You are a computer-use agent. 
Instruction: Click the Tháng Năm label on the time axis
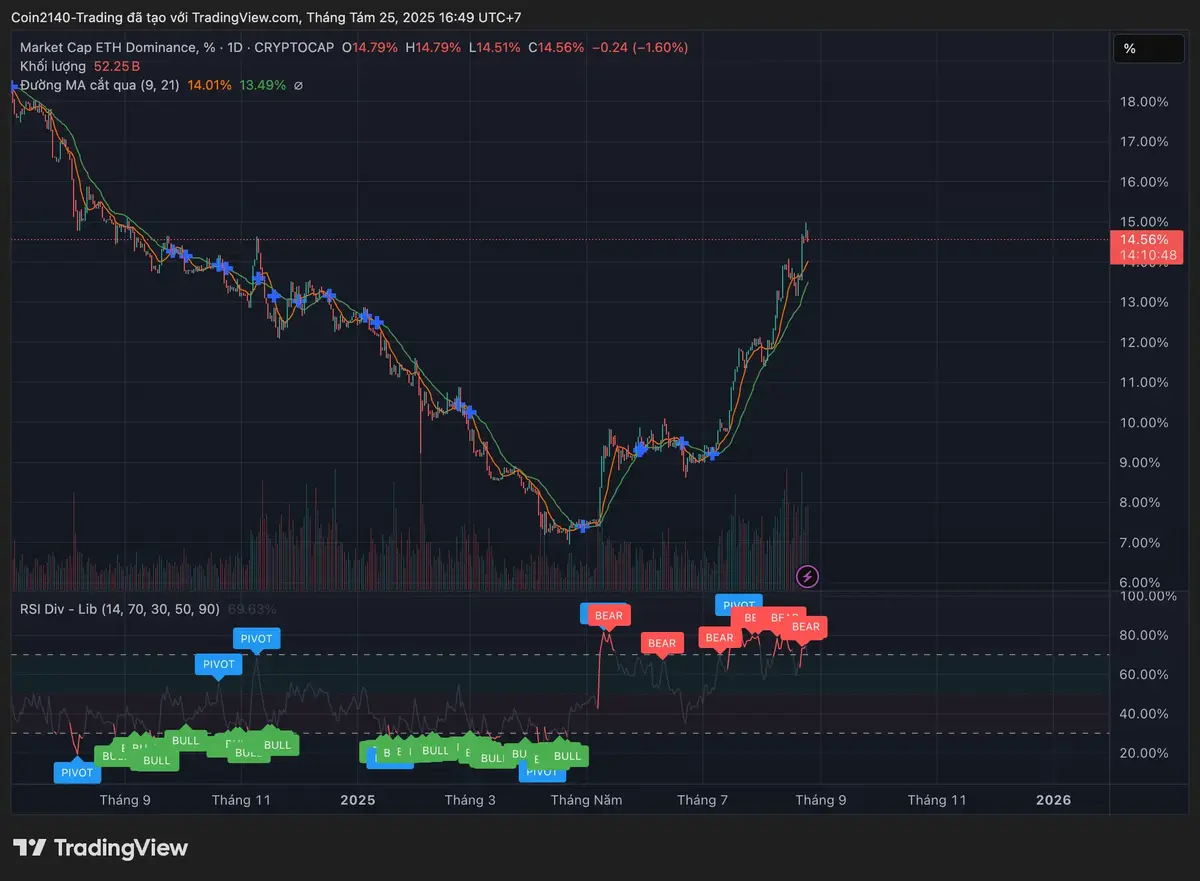point(586,800)
